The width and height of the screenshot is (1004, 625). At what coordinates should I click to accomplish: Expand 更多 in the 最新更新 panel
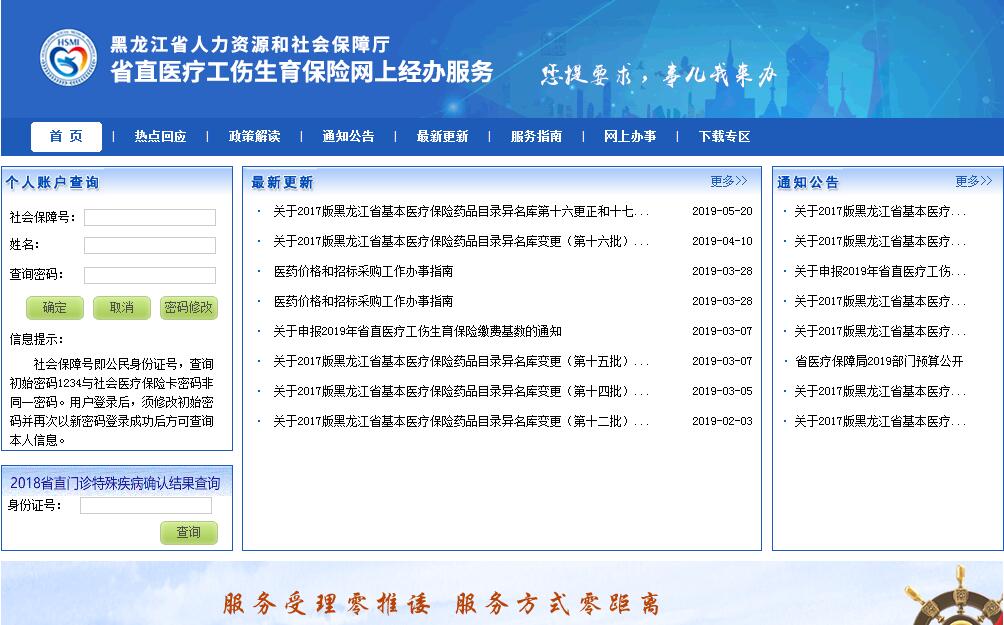[x=728, y=182]
